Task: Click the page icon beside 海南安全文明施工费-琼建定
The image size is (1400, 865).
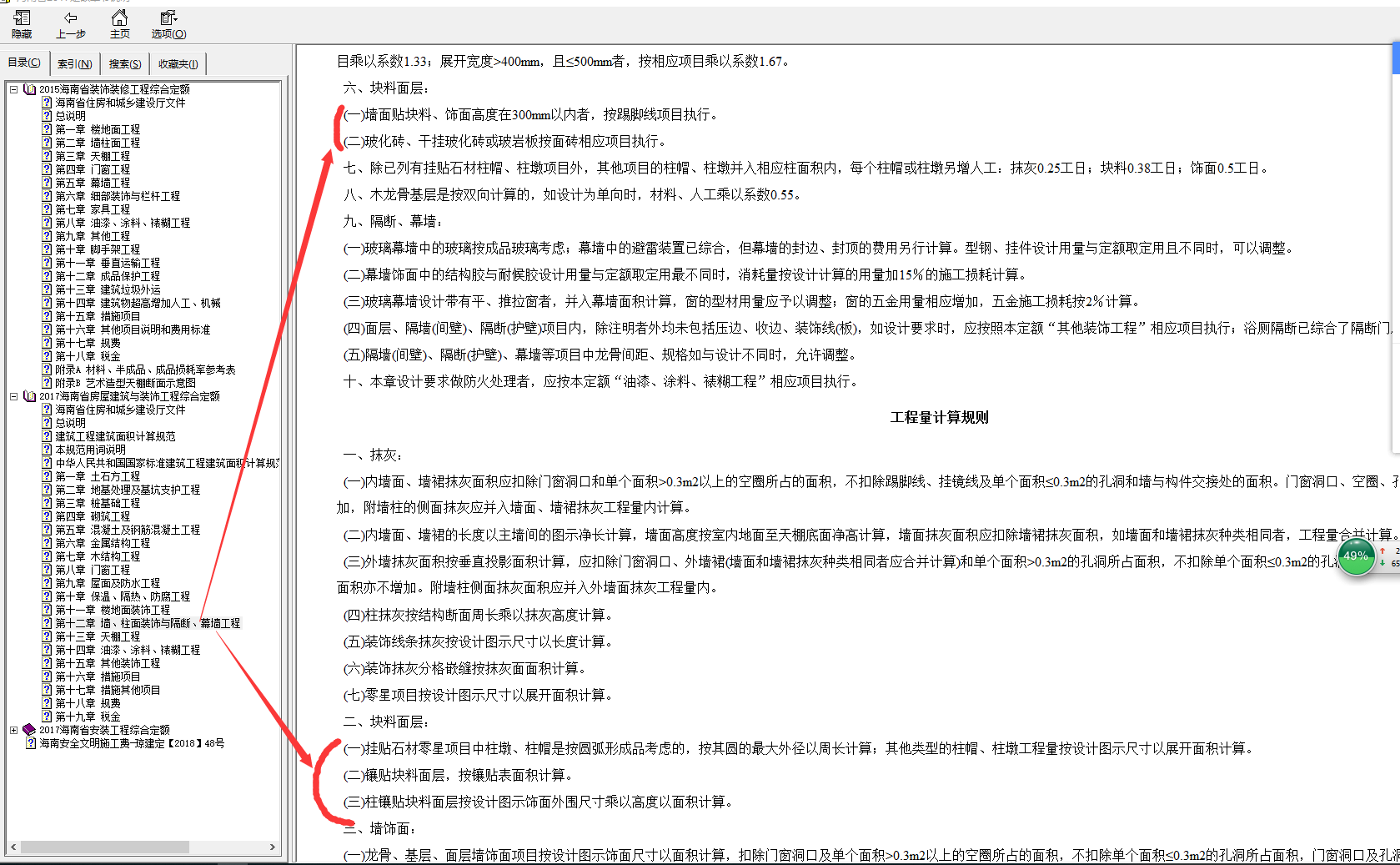Action: click(x=31, y=743)
